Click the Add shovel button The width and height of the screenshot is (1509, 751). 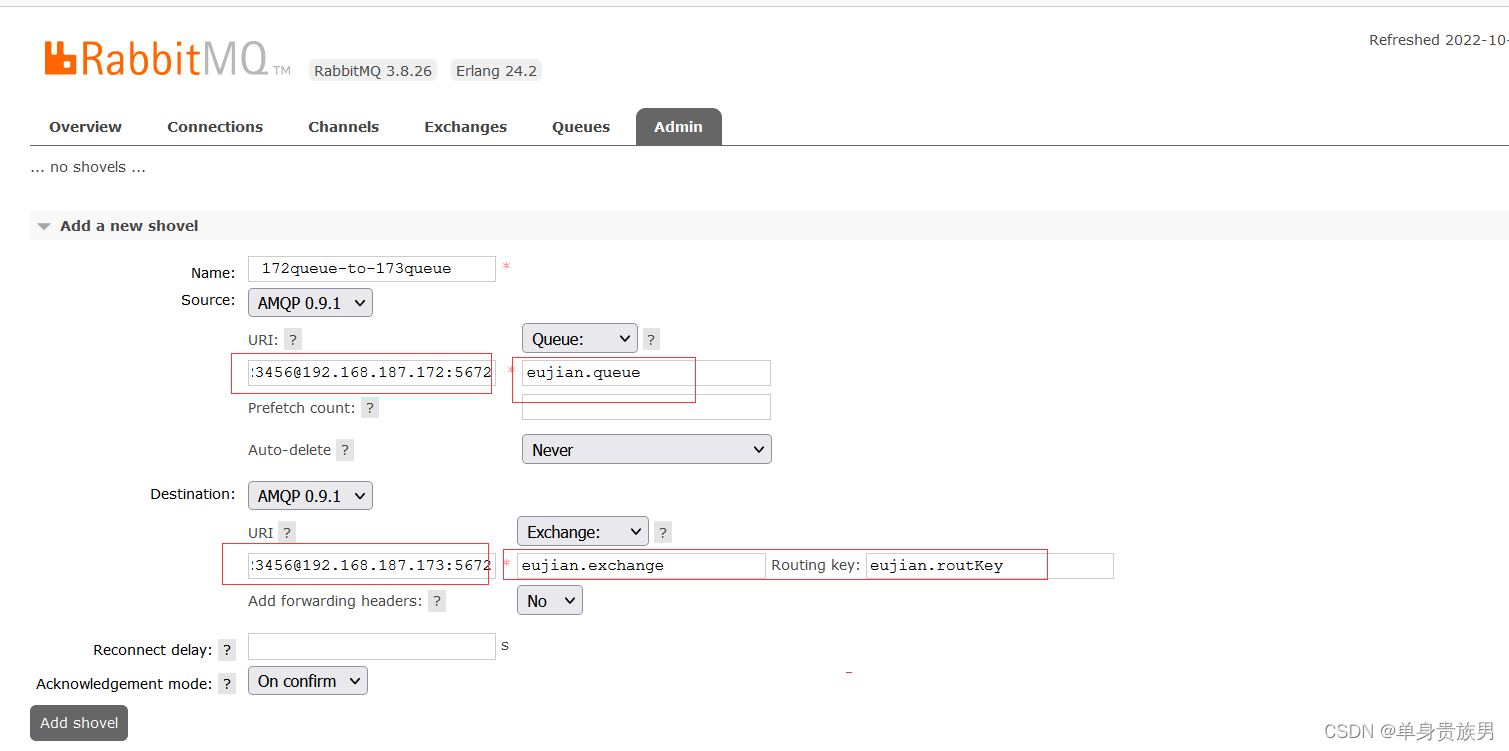click(78, 722)
